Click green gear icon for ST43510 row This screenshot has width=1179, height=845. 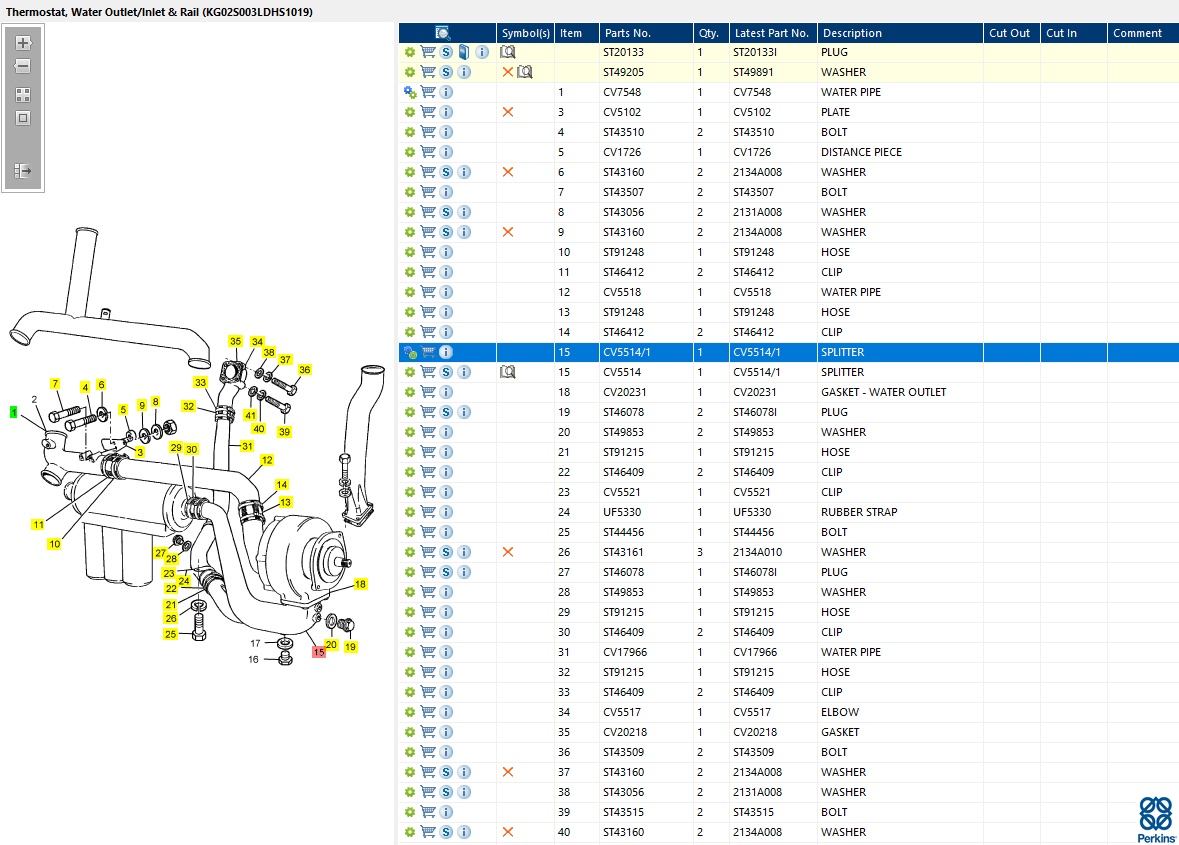pyautogui.click(x=410, y=132)
